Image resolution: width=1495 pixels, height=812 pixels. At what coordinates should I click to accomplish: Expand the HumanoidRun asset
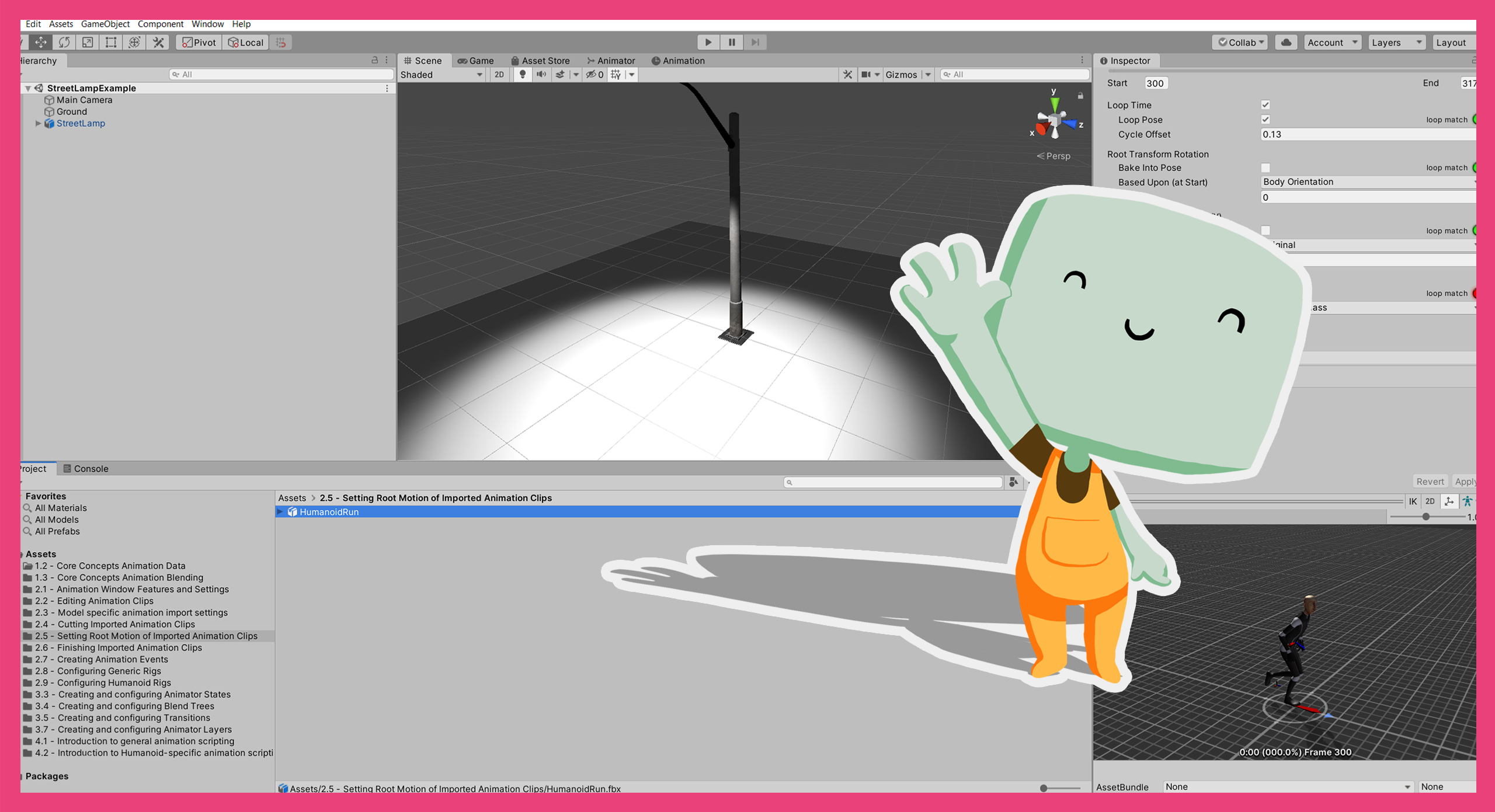(280, 512)
